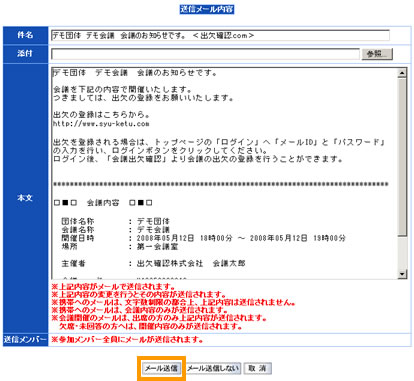This screenshot has height=381, width=414.
Task: Click the 本文 label cell
Action: [x=25, y=198]
